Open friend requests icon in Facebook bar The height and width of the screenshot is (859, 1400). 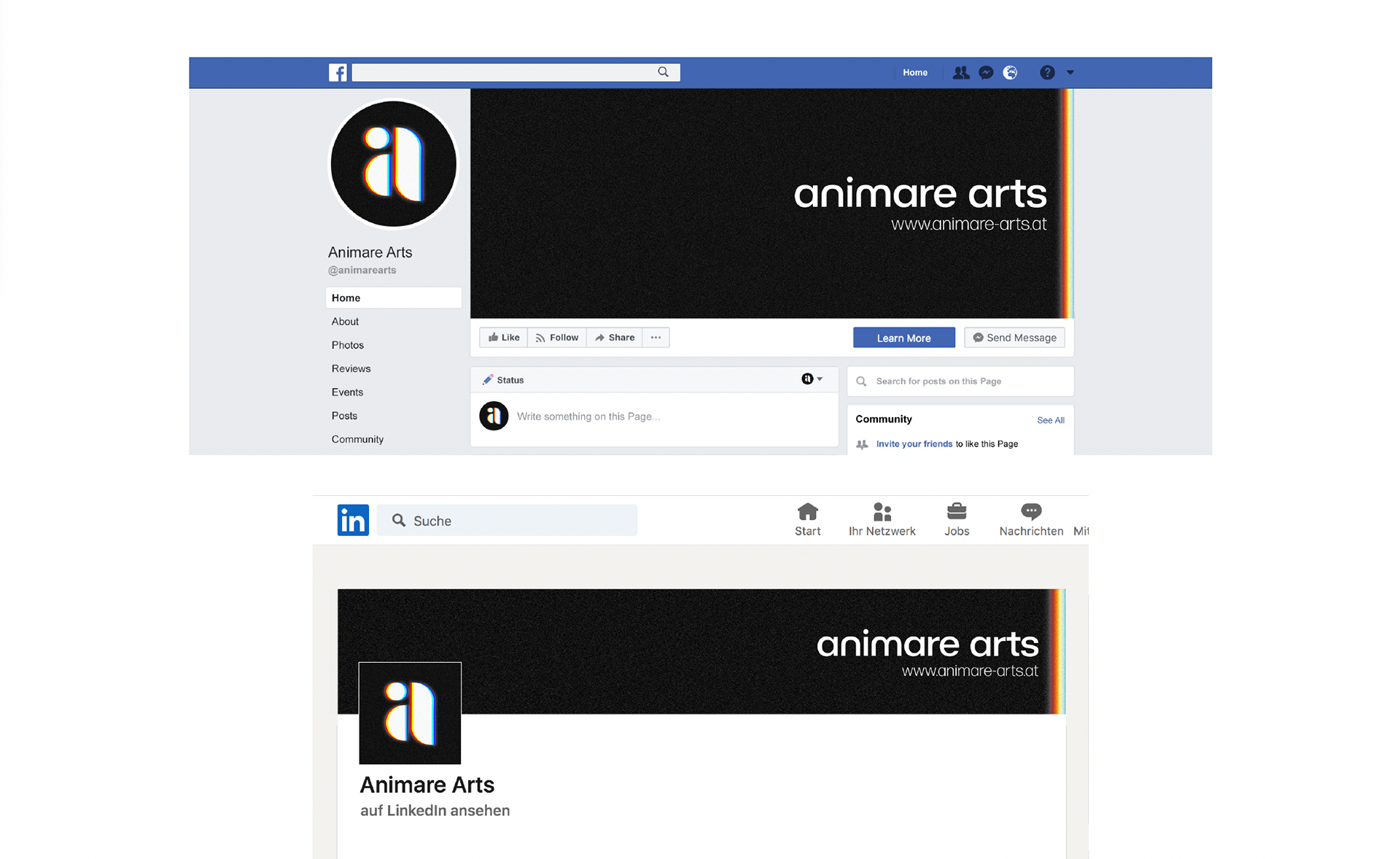(961, 73)
